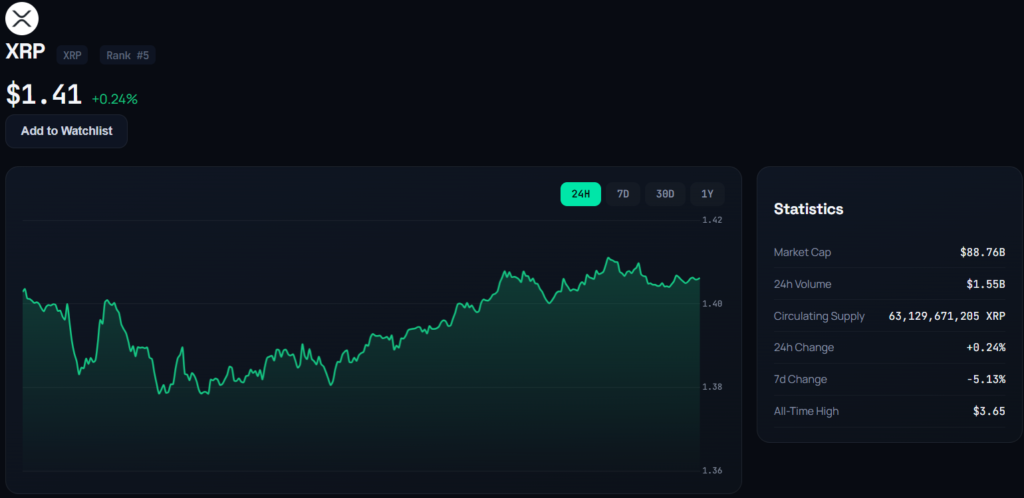Click the -5.13% 7d change value

coord(986,379)
